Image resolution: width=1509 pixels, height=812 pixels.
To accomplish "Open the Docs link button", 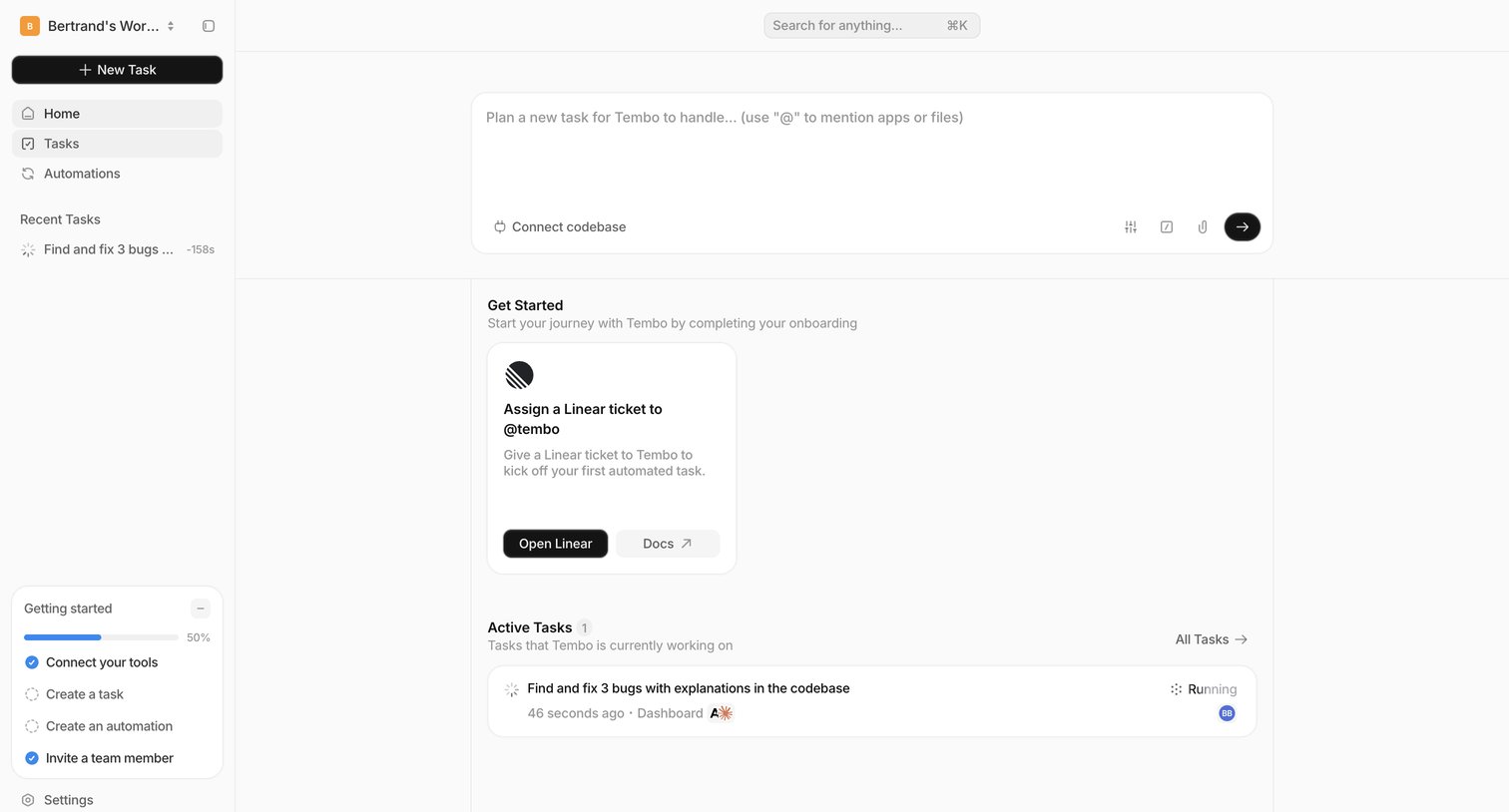I will (x=667, y=544).
